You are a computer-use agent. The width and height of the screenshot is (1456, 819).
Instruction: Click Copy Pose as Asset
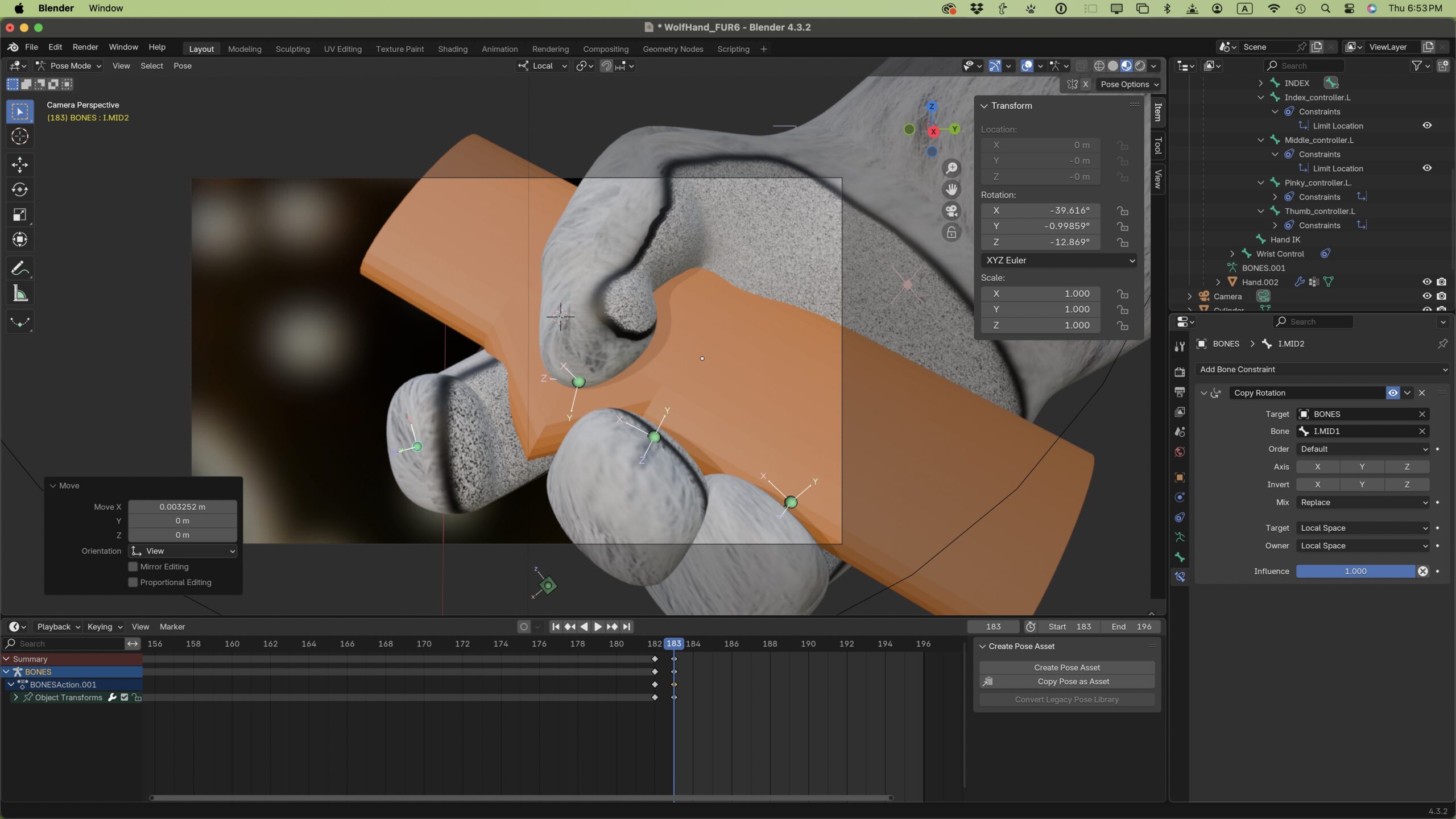[x=1066, y=681]
